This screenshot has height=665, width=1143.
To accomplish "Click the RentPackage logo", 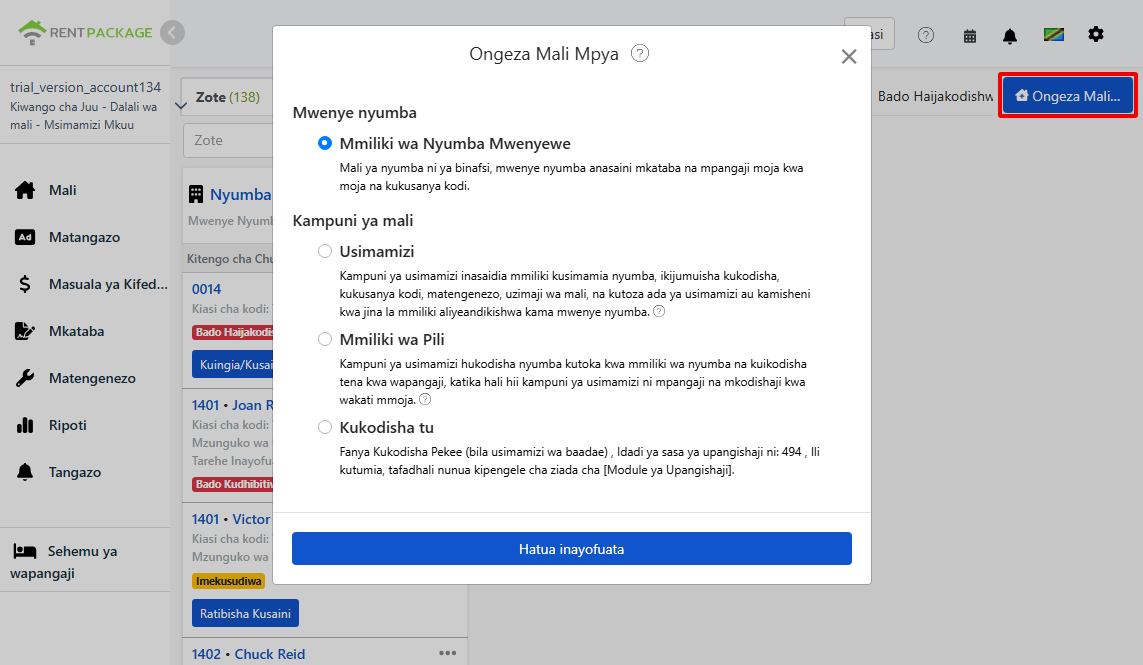I will tap(85, 32).
